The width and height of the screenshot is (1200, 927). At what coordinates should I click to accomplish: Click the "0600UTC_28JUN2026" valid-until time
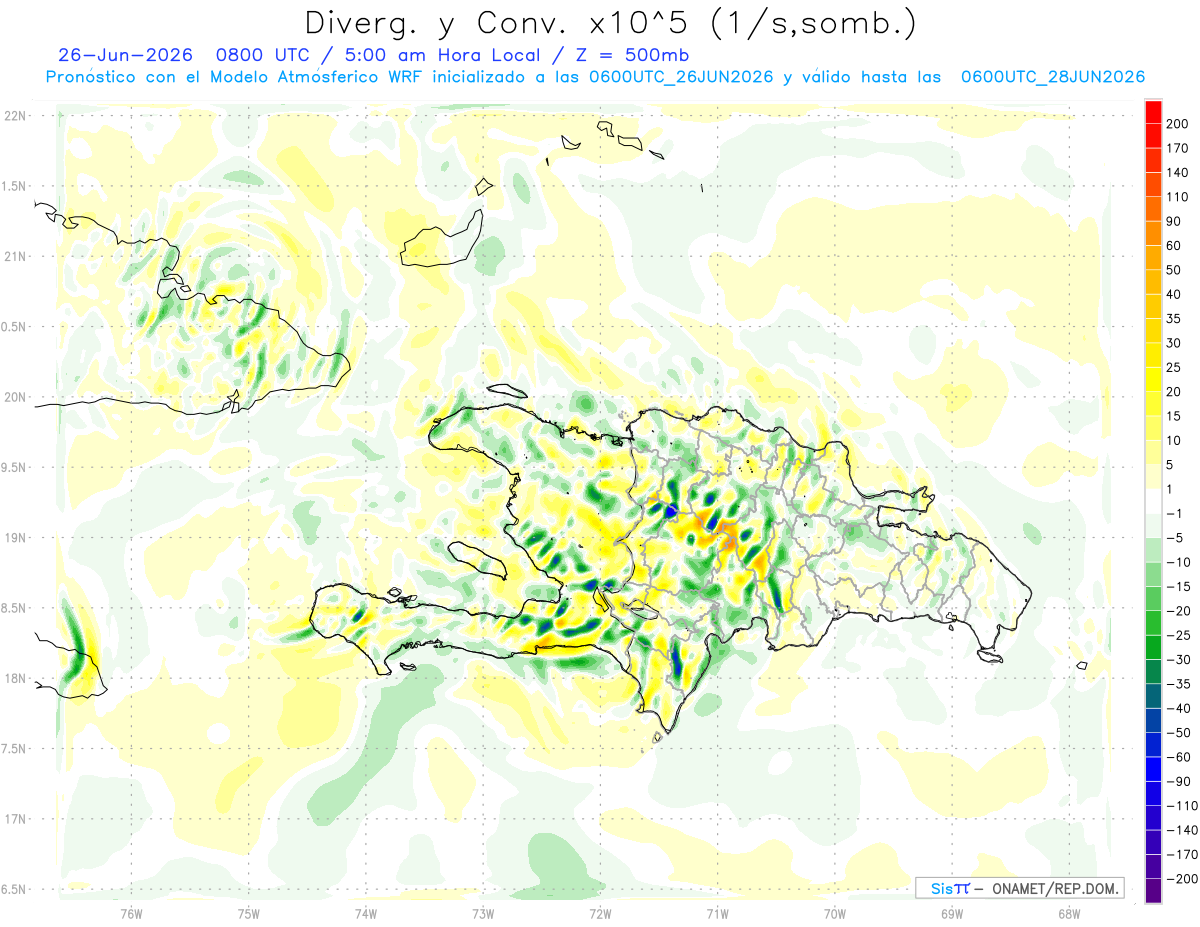[x=1052, y=77]
